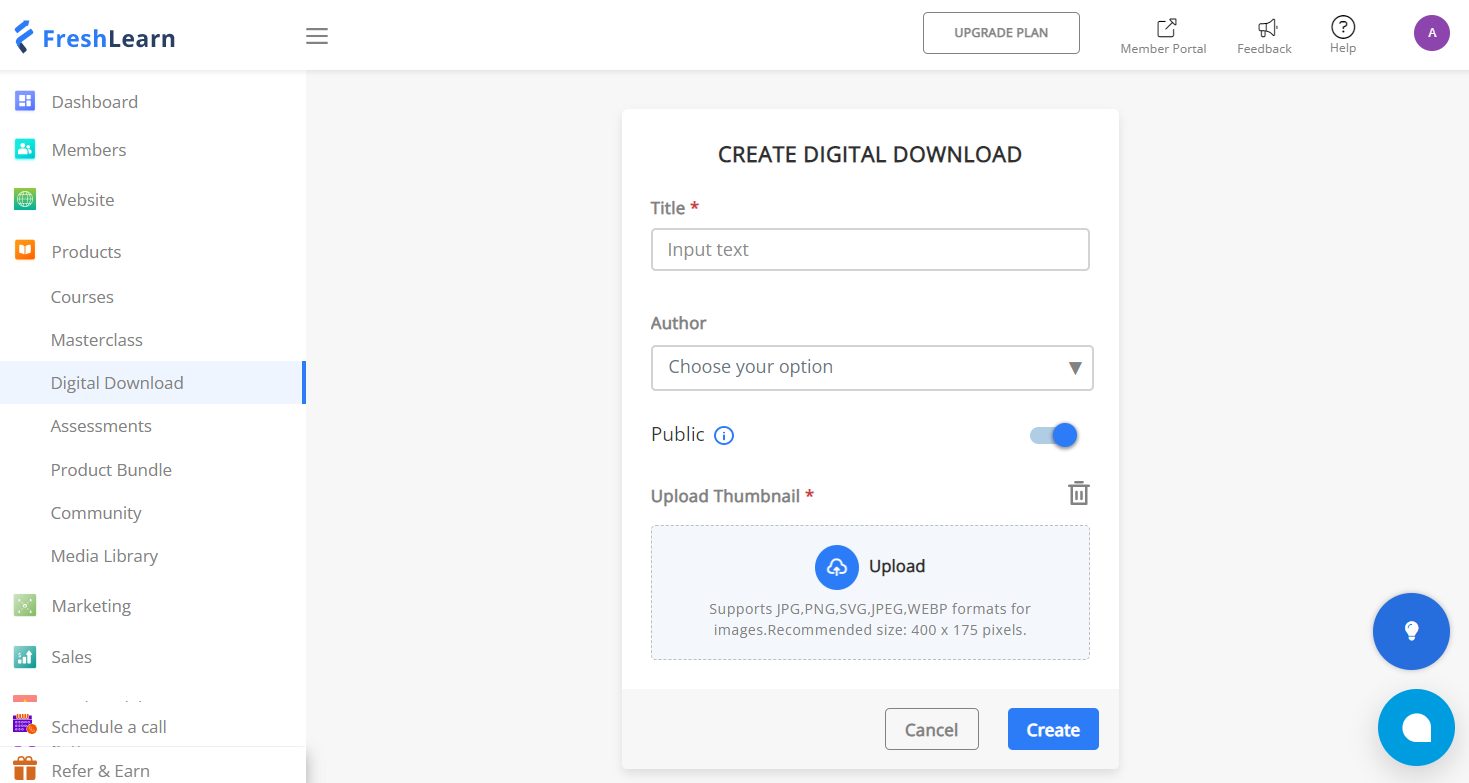This screenshot has width=1469, height=783.
Task: Toggle the Public switch off
Action: pyautogui.click(x=1054, y=435)
